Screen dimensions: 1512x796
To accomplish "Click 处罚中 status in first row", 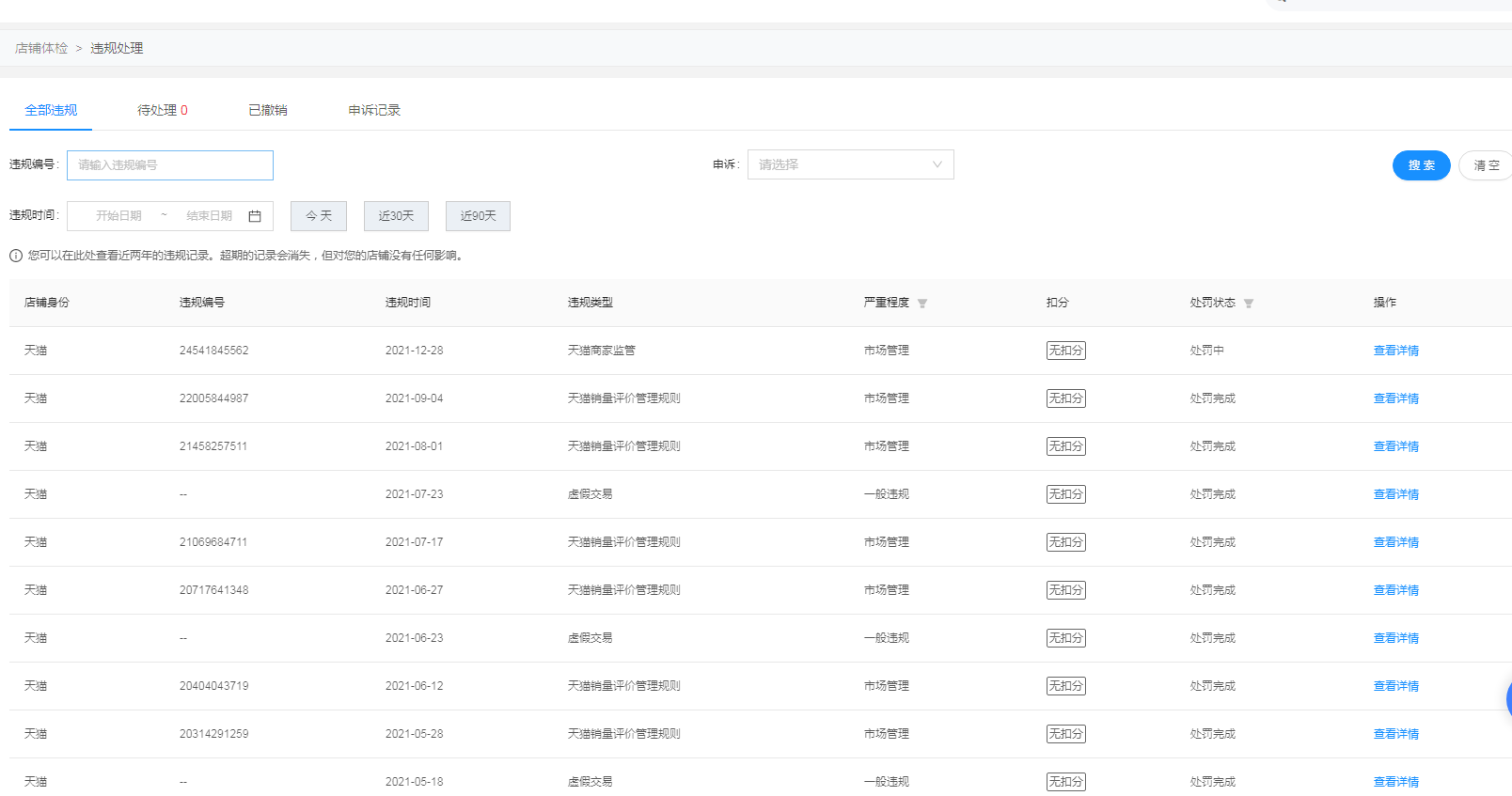I will (x=1207, y=351).
